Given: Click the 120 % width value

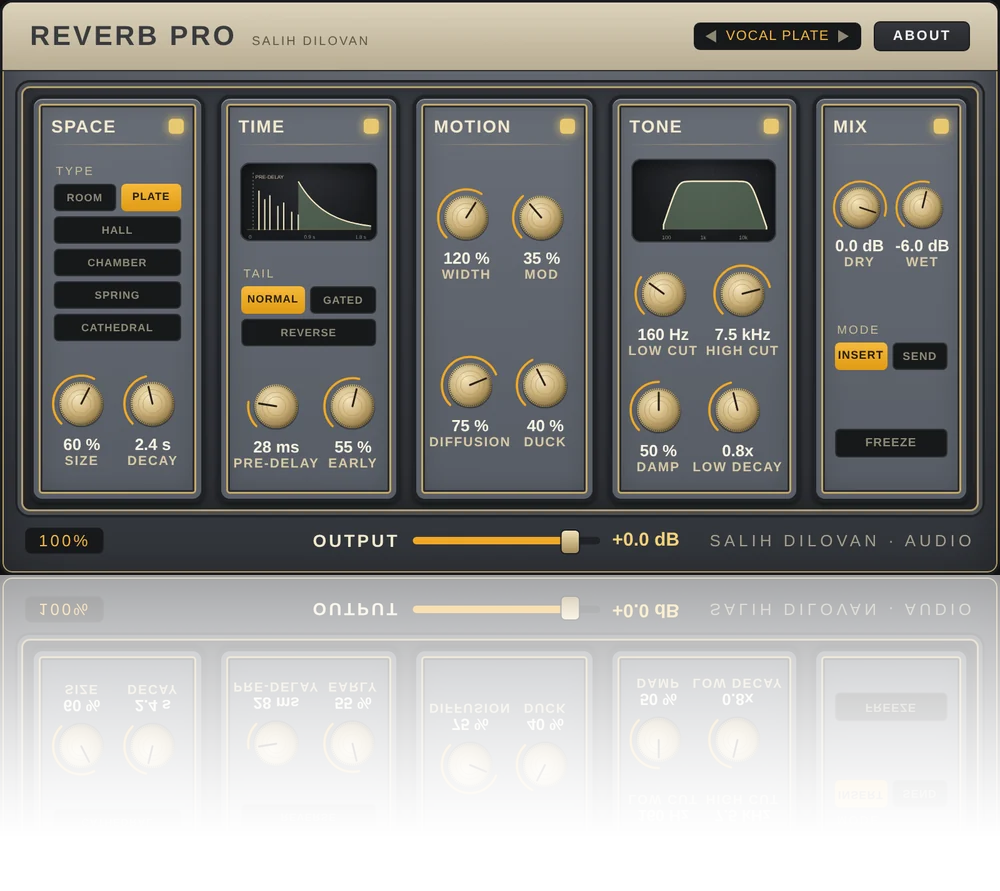Looking at the screenshot, I should (x=466, y=258).
